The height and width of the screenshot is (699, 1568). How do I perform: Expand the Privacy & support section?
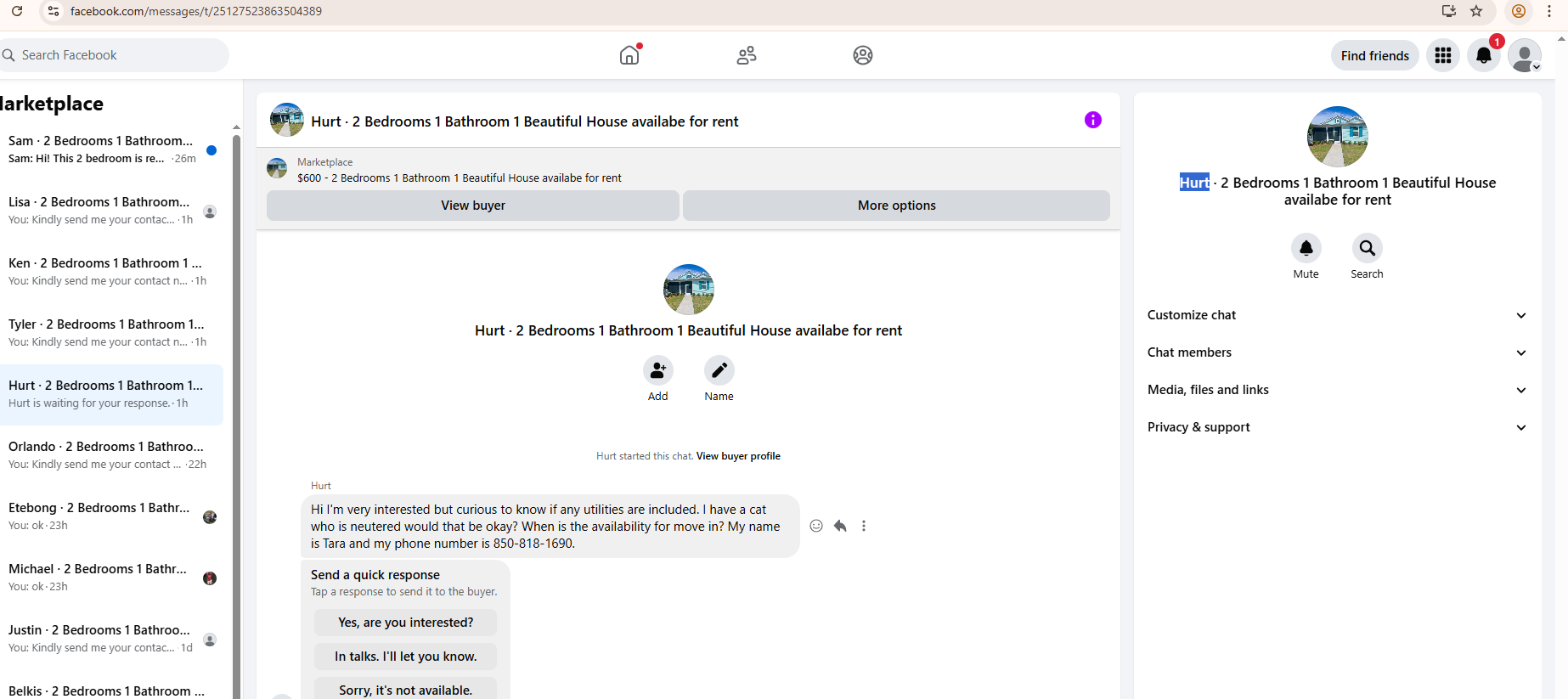(x=1337, y=427)
